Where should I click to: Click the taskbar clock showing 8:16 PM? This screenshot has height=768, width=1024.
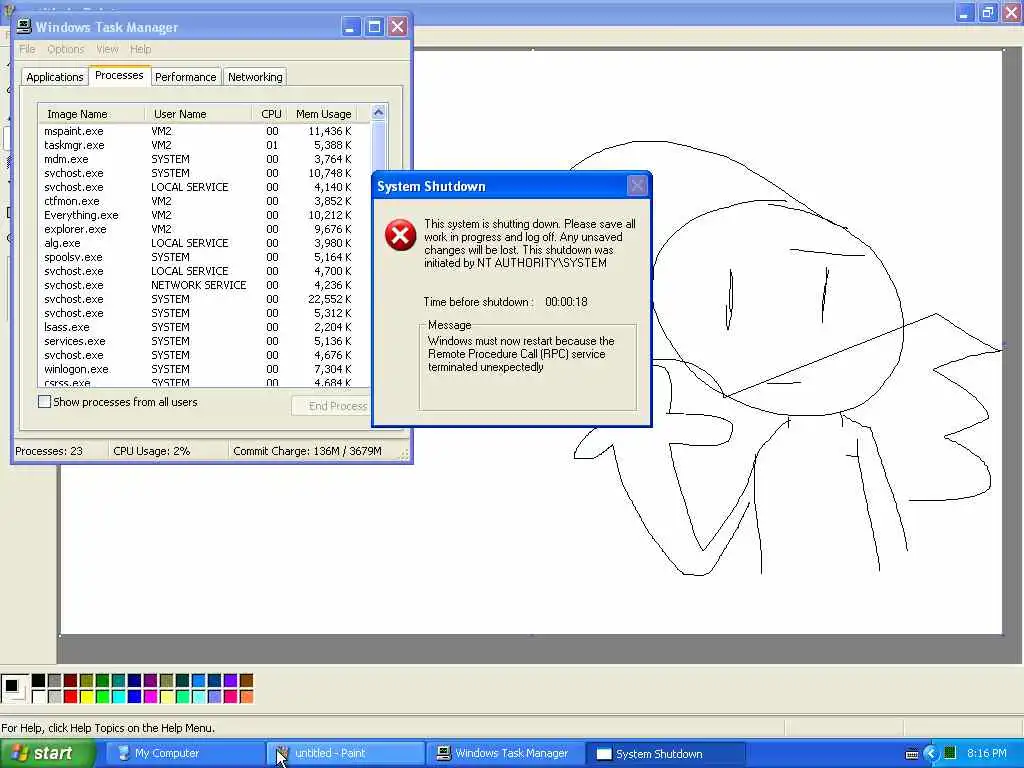point(986,754)
